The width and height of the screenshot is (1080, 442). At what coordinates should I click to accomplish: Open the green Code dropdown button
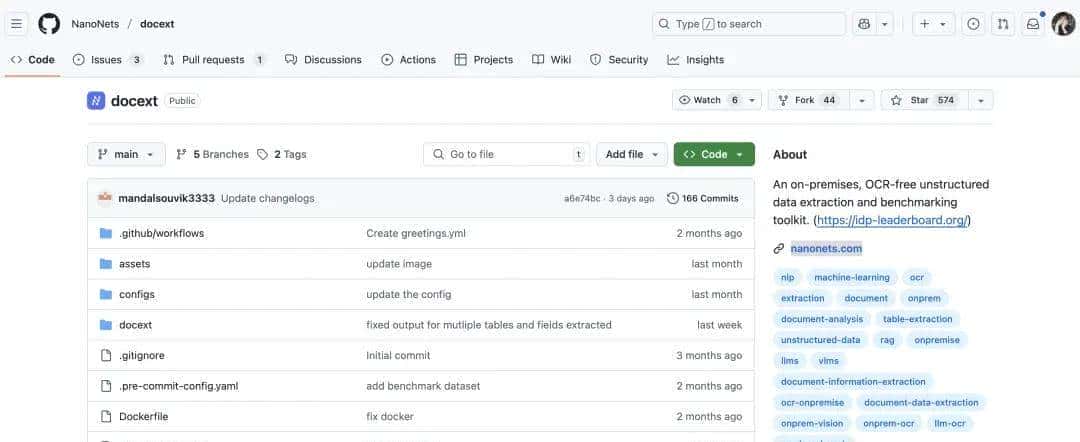coord(714,154)
